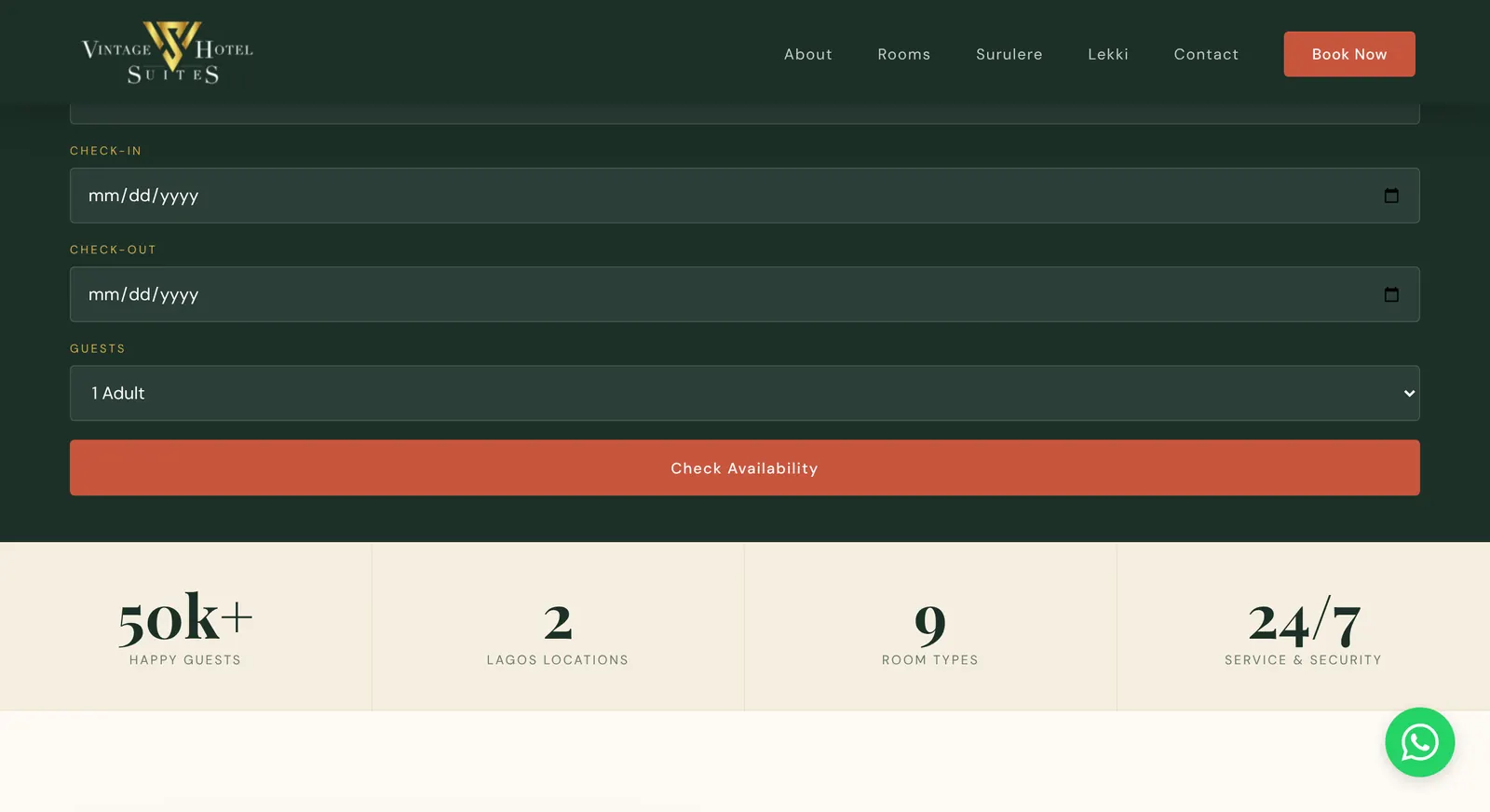Focus the Check-out date field
This screenshot has height=812, width=1490.
pos(745,294)
